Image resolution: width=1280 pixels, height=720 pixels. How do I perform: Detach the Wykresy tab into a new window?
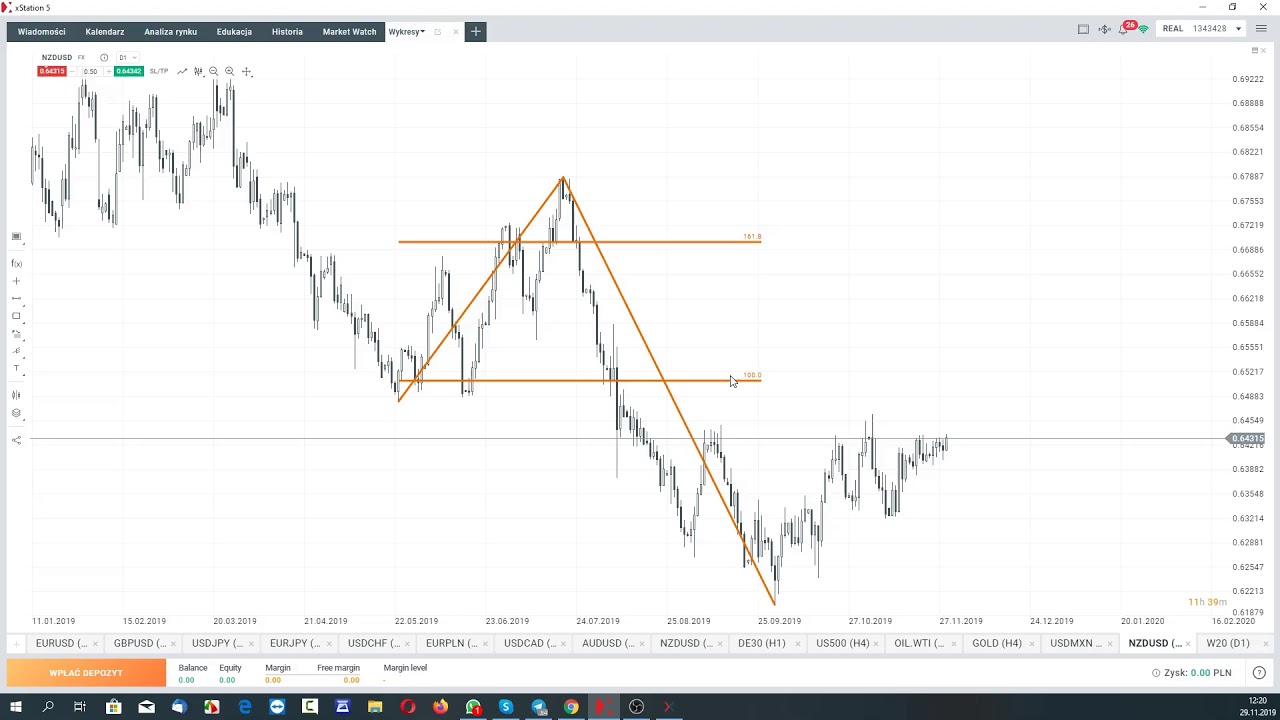click(x=437, y=32)
